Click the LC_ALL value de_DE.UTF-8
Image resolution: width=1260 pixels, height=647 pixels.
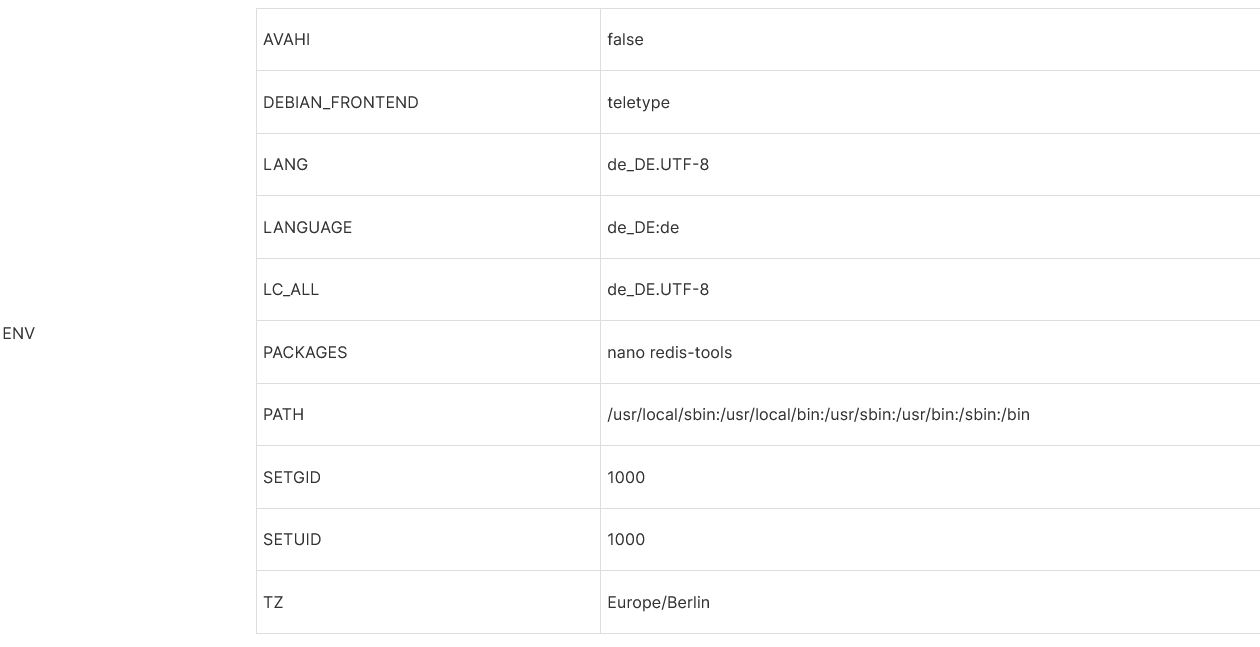click(x=658, y=290)
